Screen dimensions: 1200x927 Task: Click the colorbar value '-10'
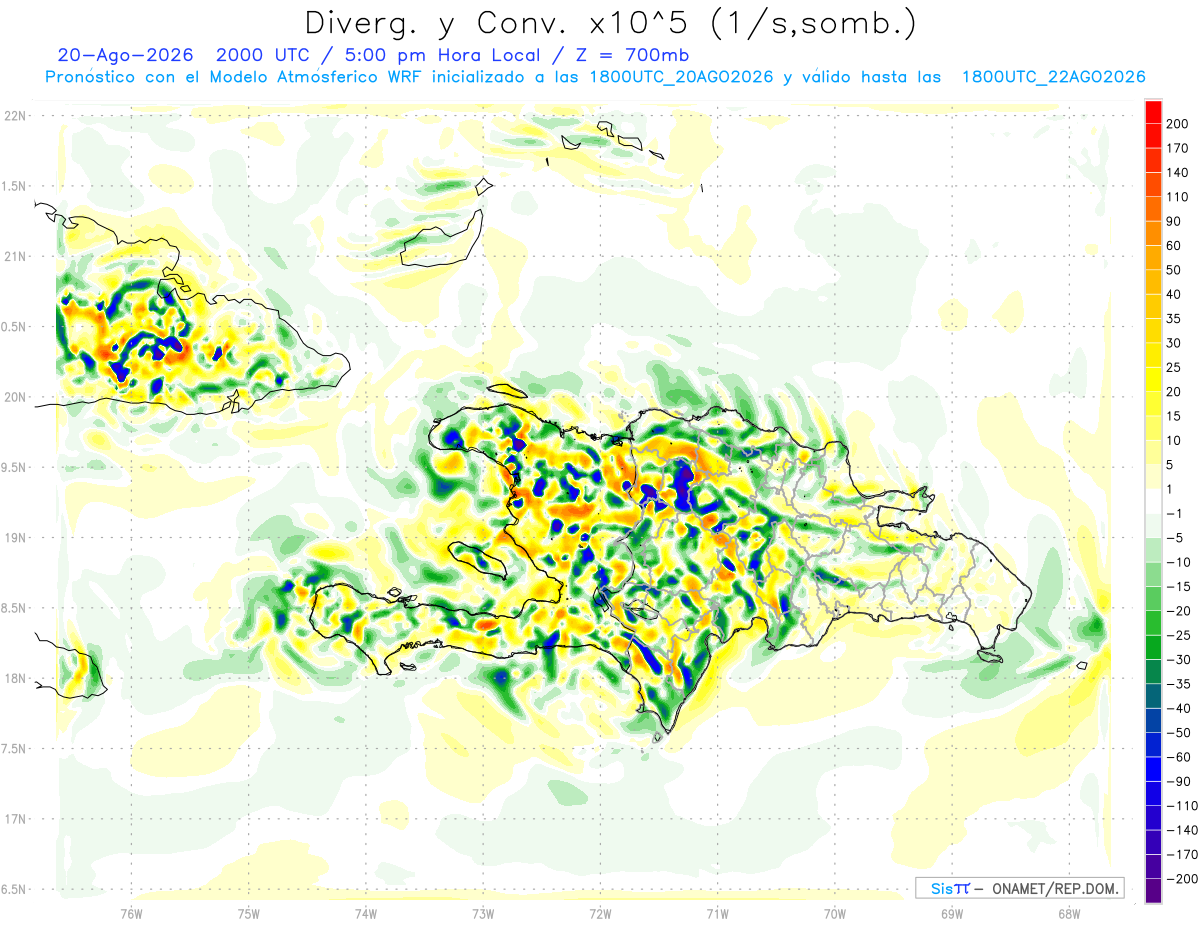(1177, 562)
